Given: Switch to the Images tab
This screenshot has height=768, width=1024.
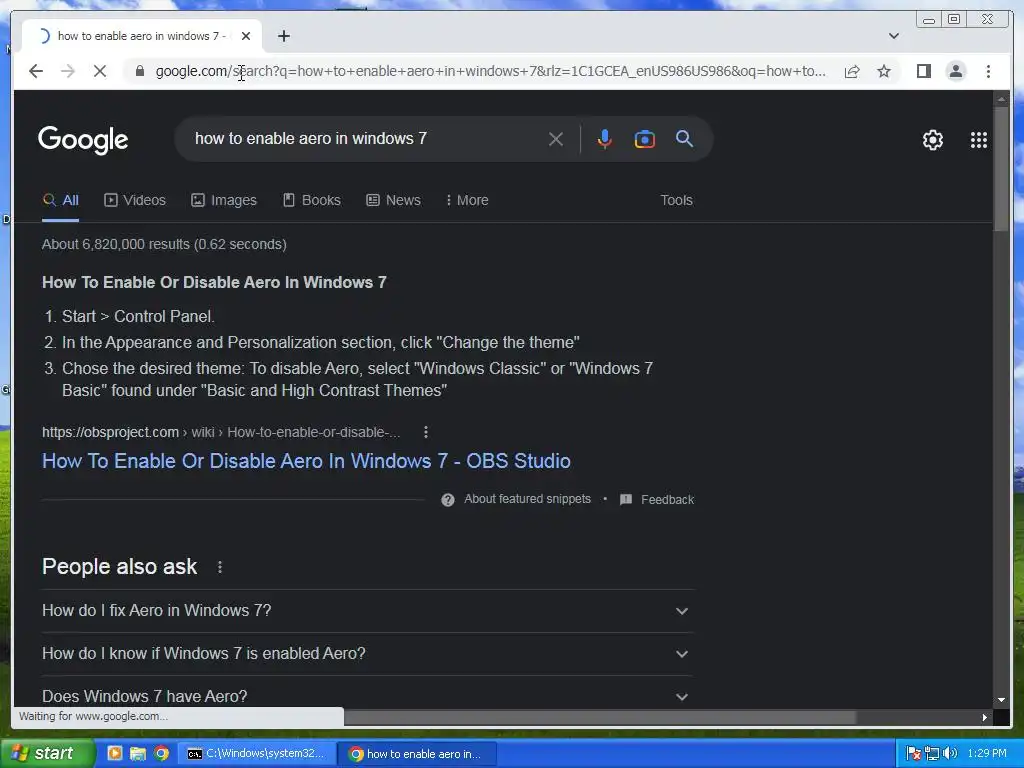Looking at the screenshot, I should coord(223,200).
